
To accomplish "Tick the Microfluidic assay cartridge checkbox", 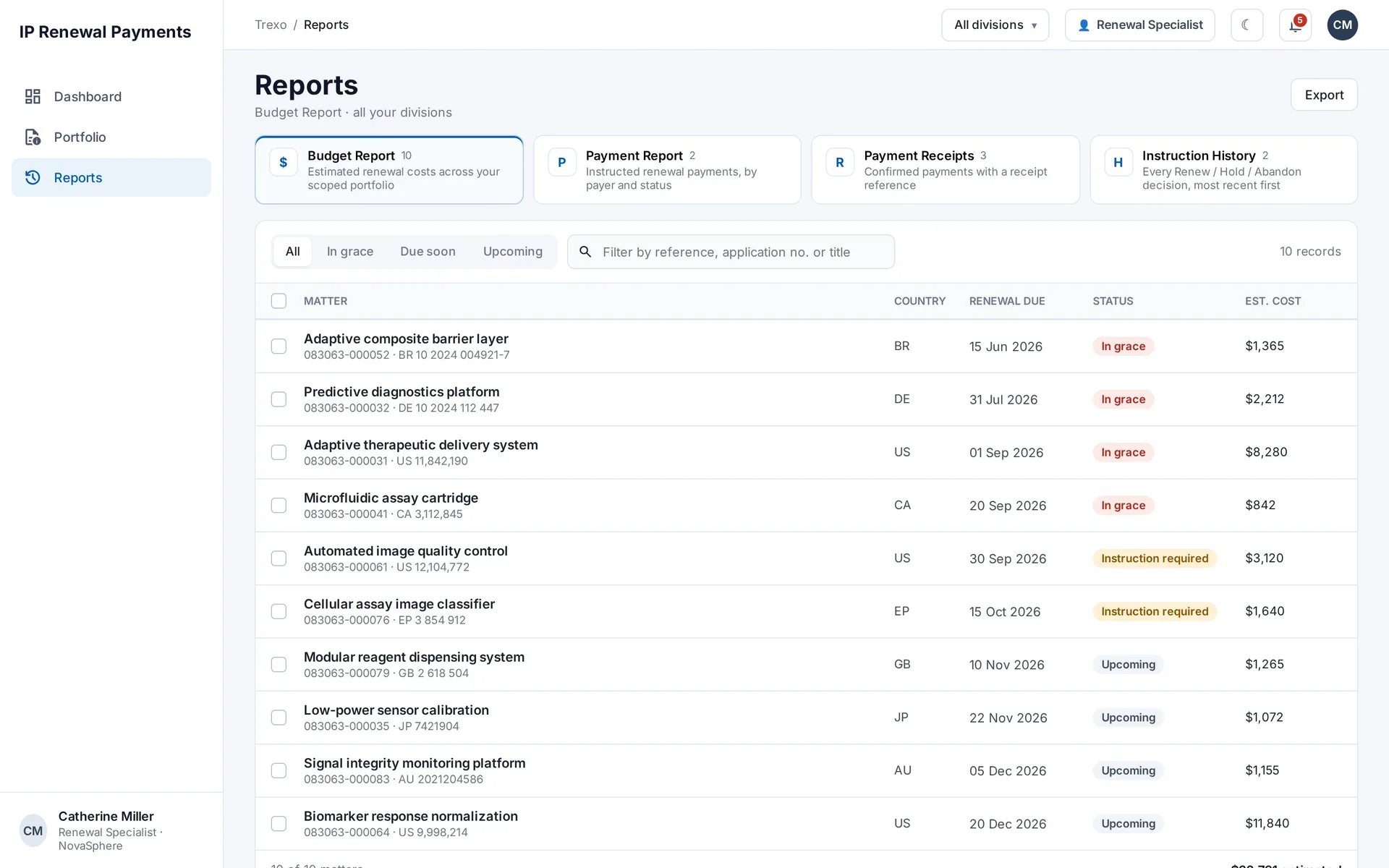I will point(279,506).
